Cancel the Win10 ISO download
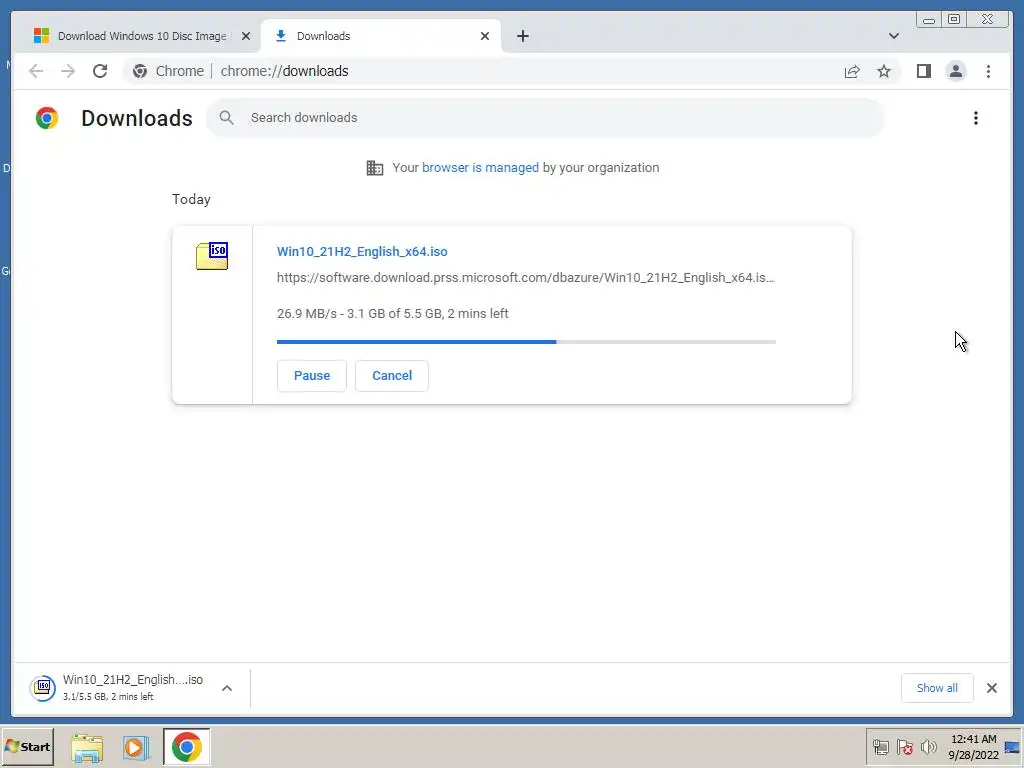 (392, 376)
